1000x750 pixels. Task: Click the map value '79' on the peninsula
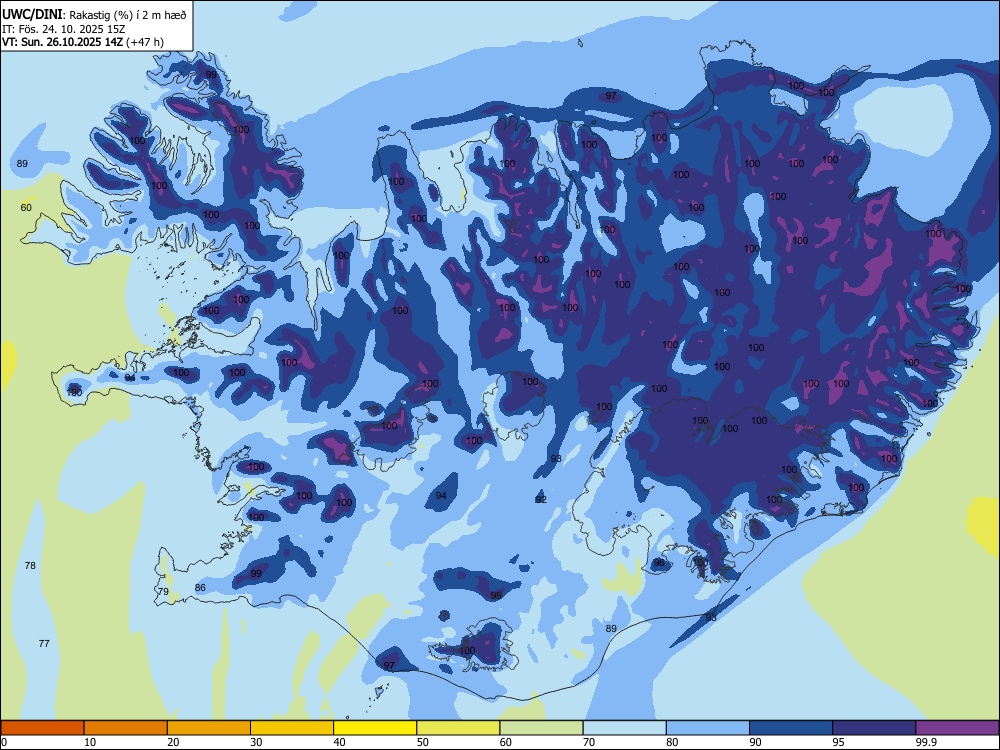coord(163,592)
